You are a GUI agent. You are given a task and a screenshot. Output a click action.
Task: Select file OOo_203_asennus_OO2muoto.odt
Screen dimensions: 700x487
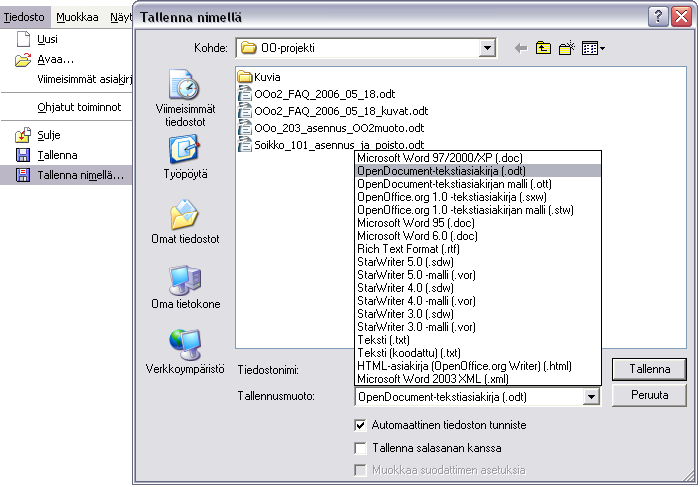331,128
